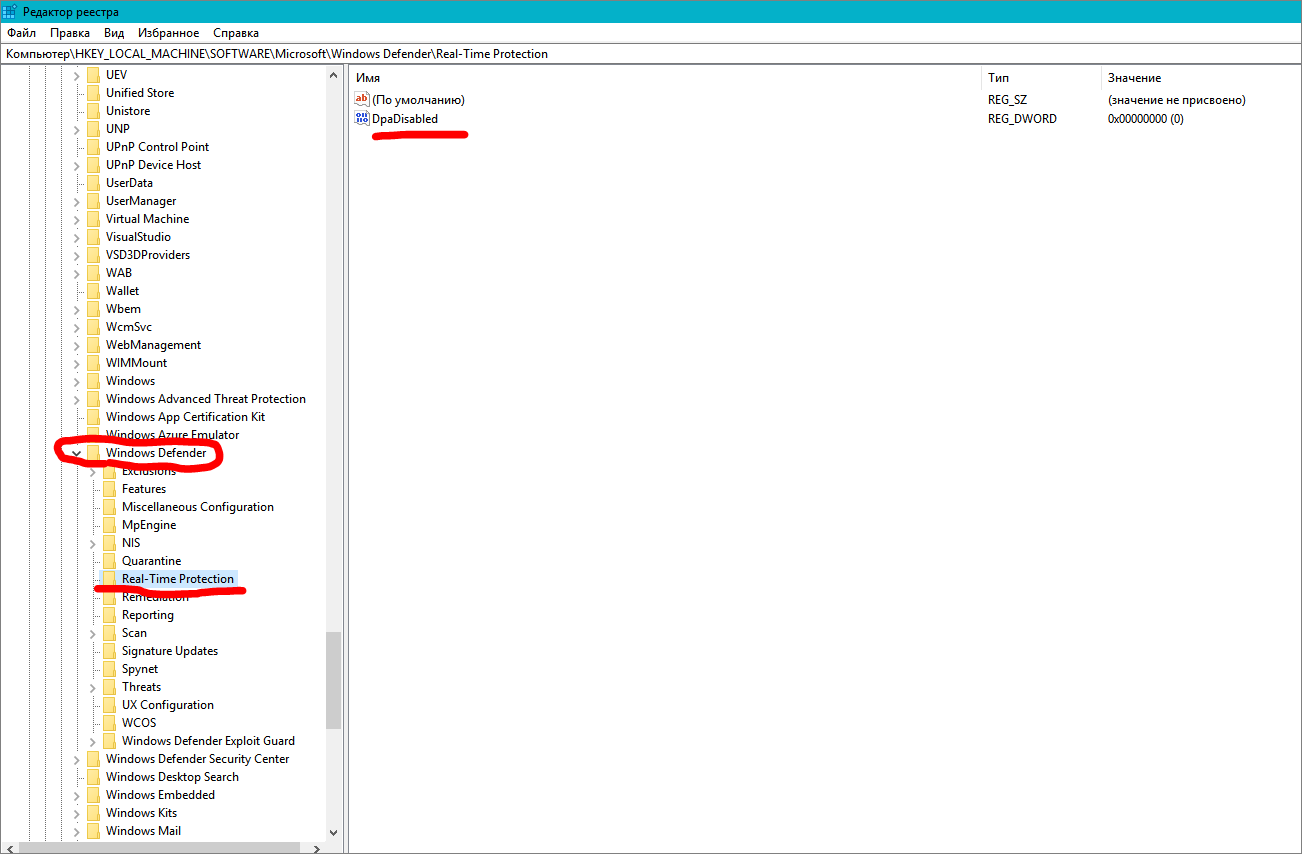Click the WIMMount folder icon
The height and width of the screenshot is (854, 1302).
point(93,363)
